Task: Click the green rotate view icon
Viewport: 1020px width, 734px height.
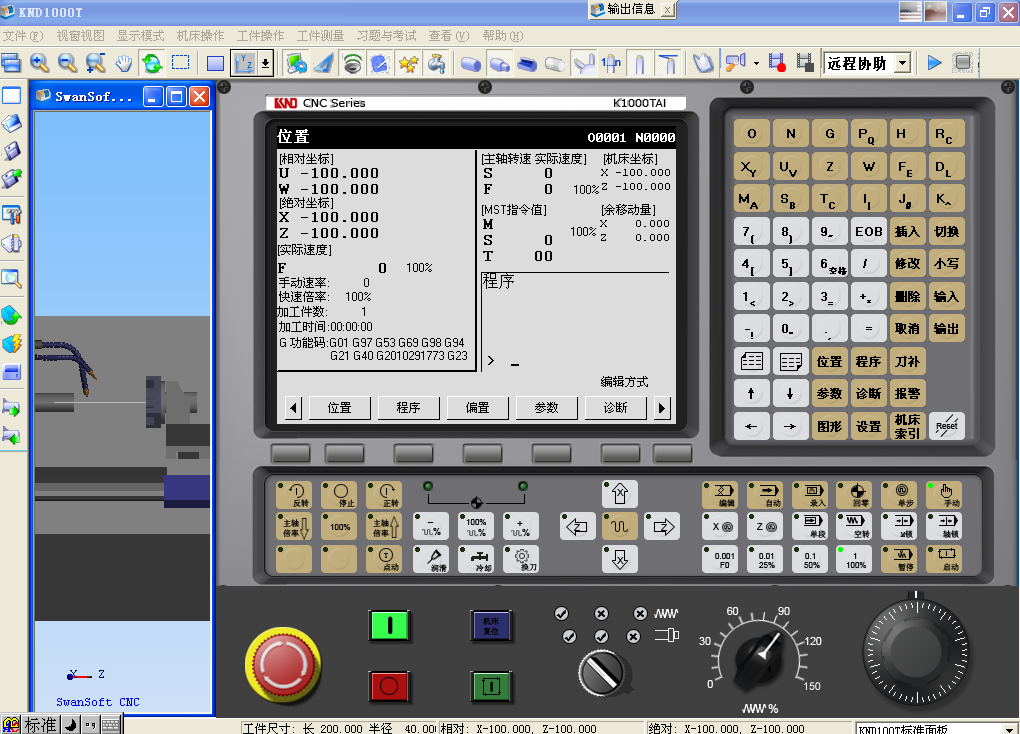Action: [x=152, y=63]
